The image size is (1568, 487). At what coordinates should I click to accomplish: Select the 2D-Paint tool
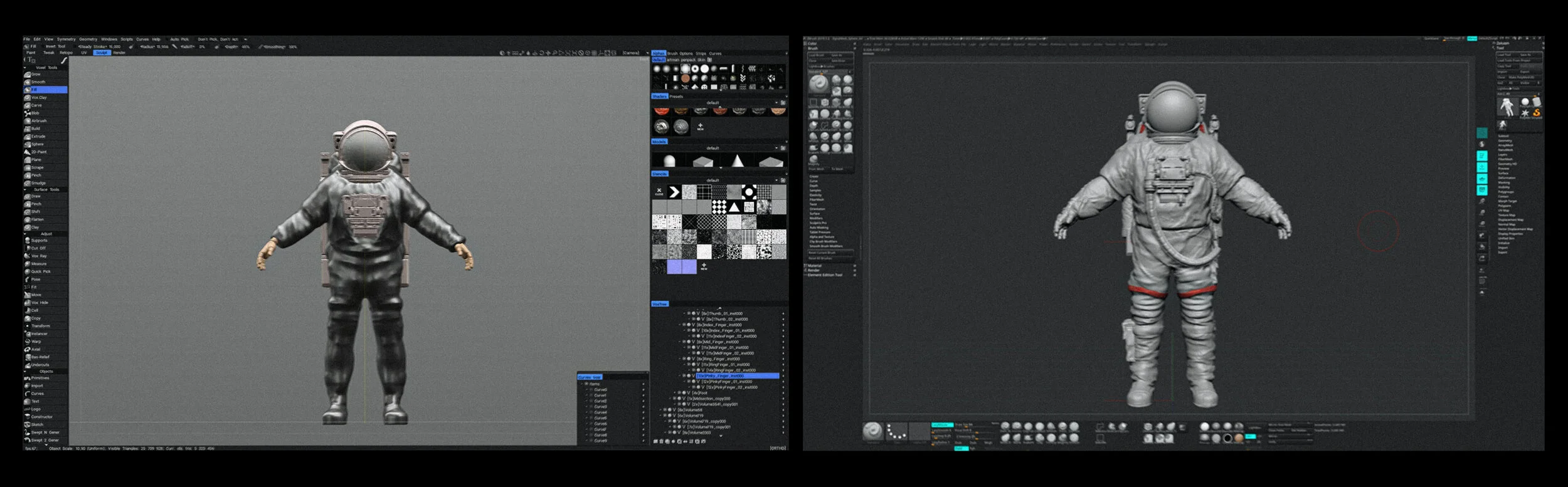[x=45, y=152]
